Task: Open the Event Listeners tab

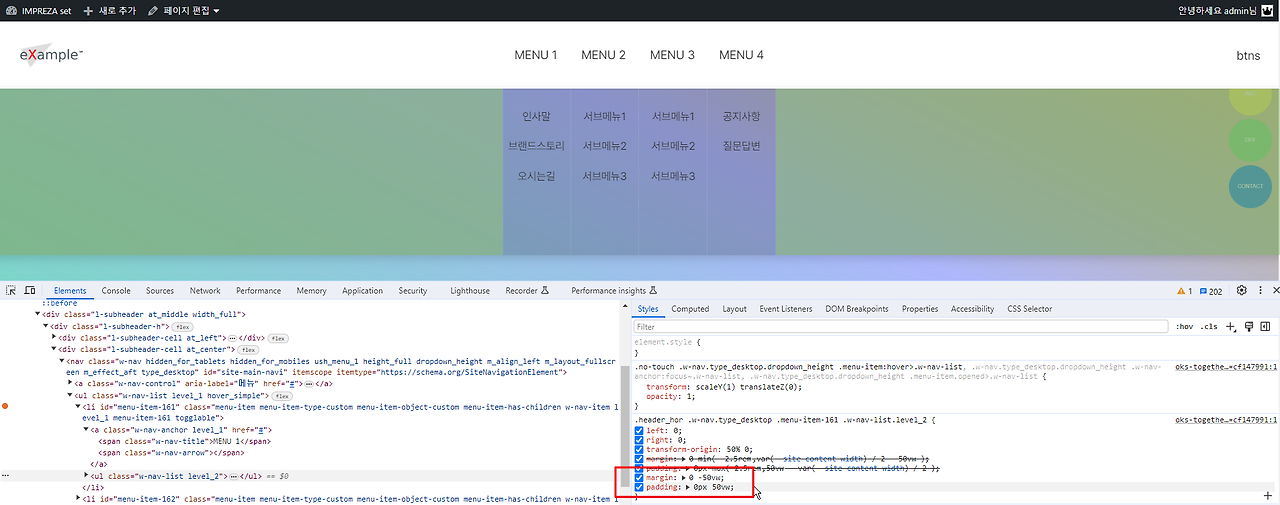Action: click(x=786, y=309)
